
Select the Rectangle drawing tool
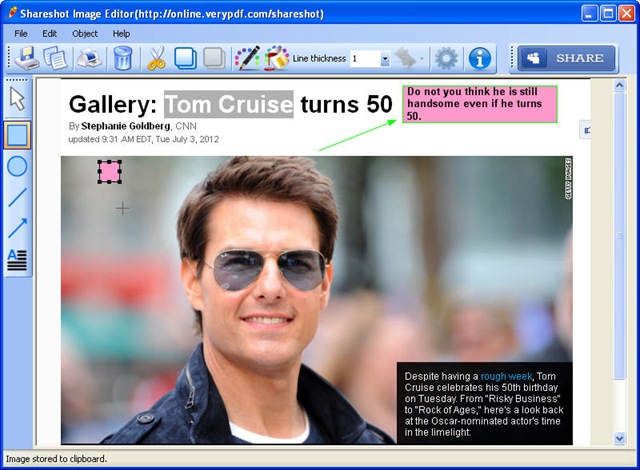coord(17,135)
